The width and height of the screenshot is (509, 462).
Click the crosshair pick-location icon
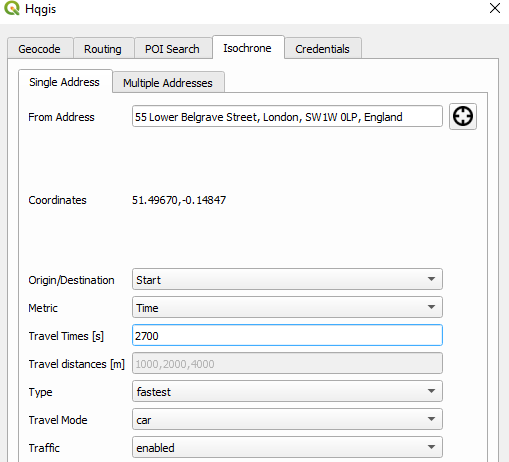[x=463, y=116]
